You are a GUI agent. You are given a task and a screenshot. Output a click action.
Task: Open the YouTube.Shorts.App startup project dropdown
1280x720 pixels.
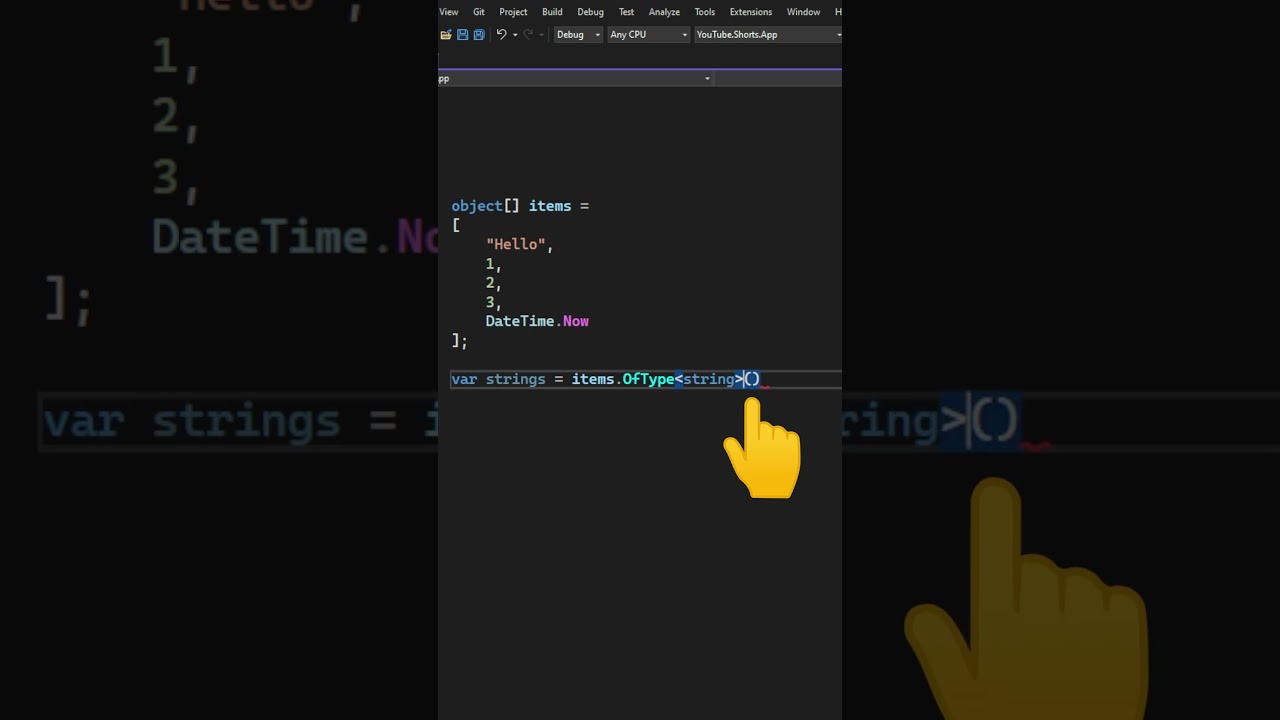768,34
